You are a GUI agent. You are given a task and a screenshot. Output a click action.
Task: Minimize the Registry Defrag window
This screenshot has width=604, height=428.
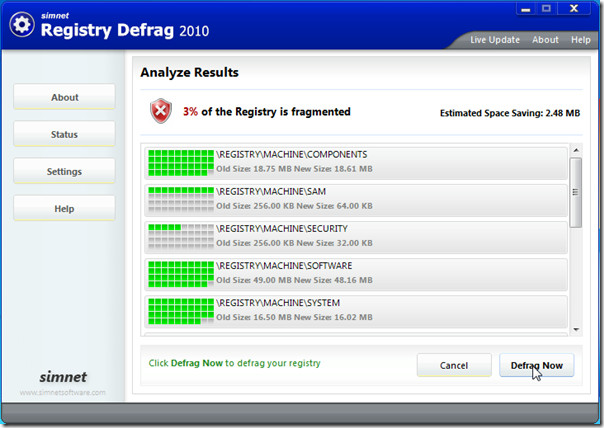point(526,9)
